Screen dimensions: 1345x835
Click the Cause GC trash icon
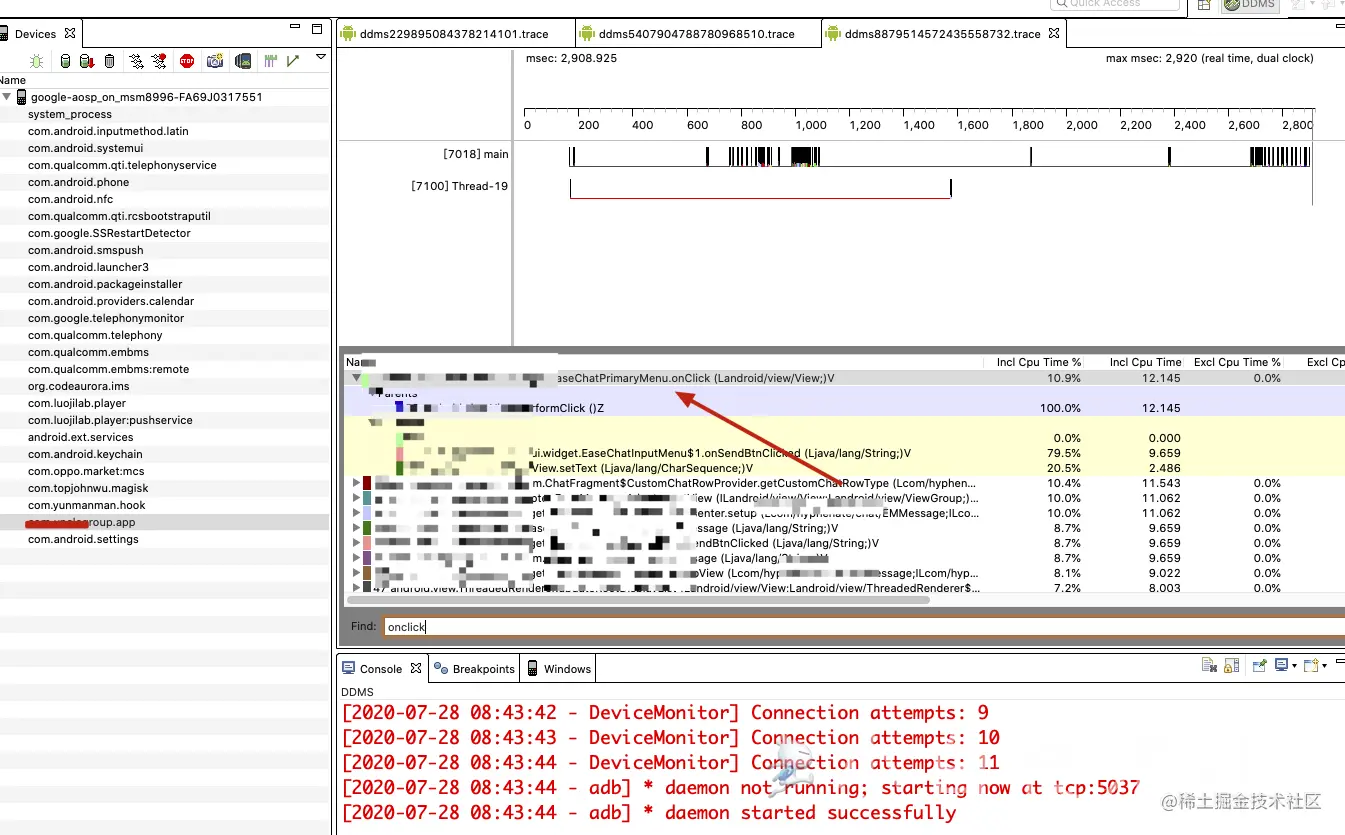coord(109,61)
